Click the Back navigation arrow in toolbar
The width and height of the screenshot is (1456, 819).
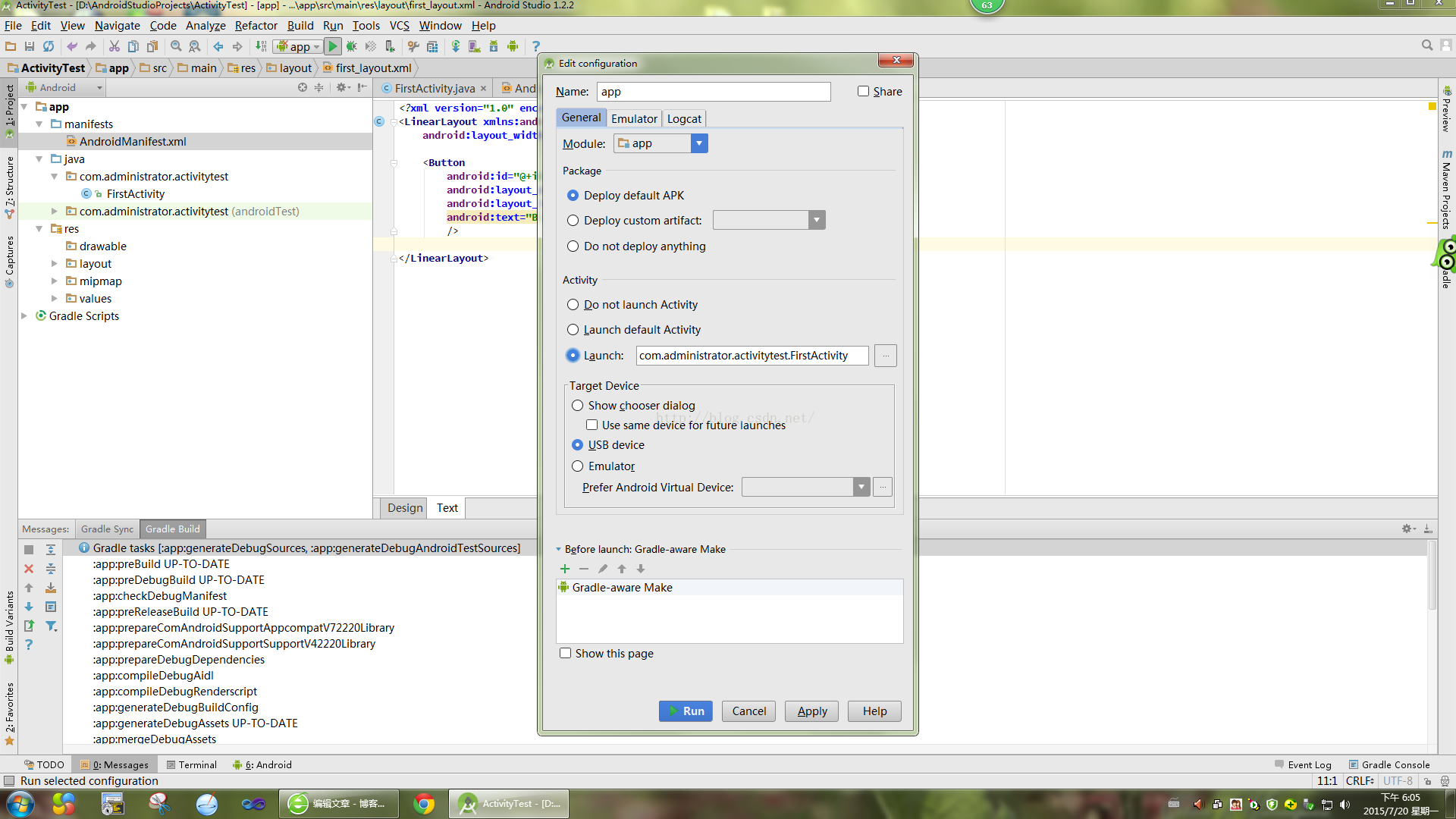coord(218,46)
